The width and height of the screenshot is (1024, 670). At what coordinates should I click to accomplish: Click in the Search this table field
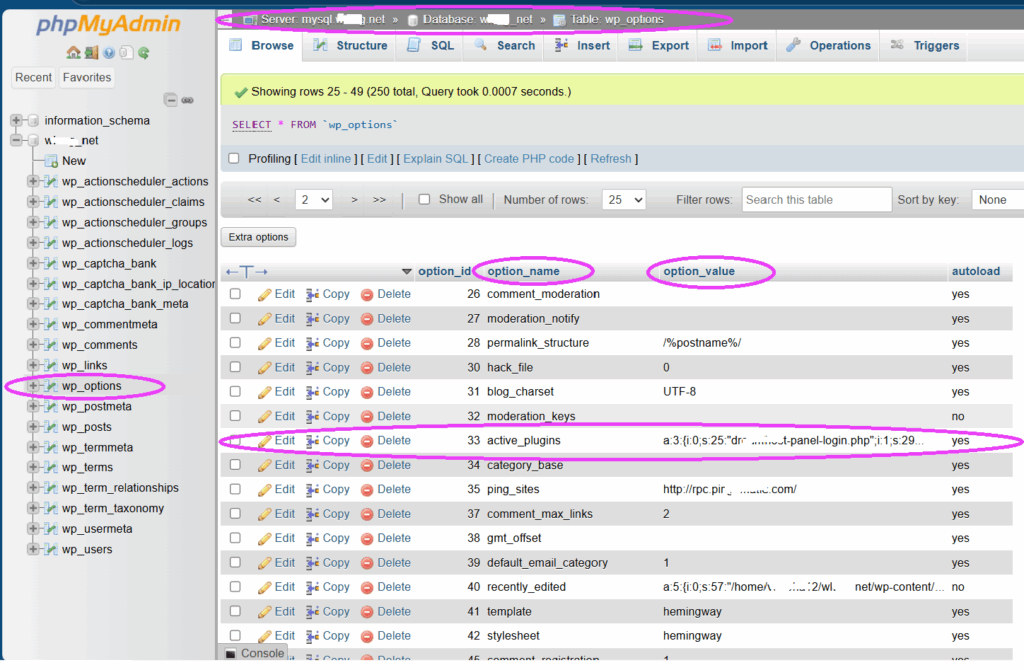816,200
